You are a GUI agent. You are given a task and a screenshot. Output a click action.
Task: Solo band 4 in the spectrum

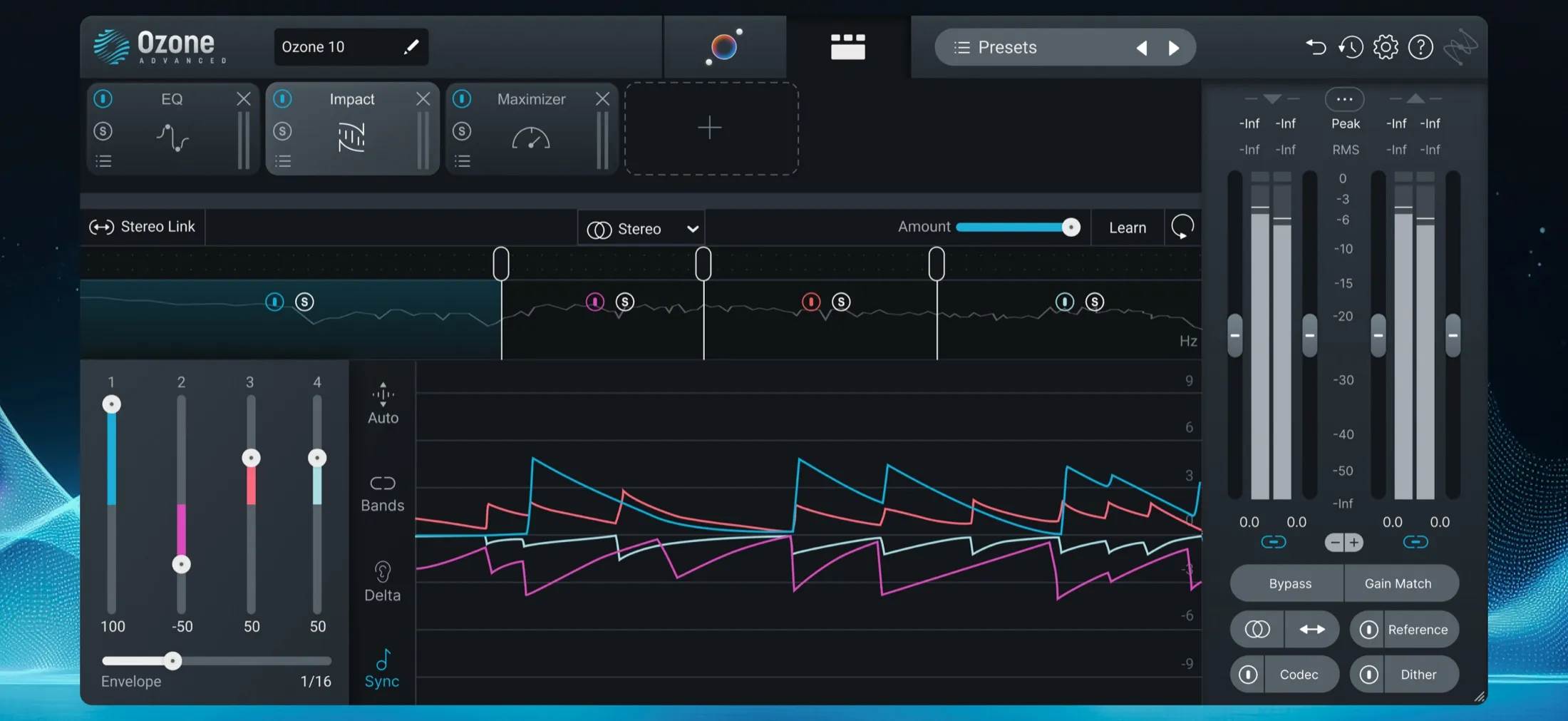[1095, 302]
